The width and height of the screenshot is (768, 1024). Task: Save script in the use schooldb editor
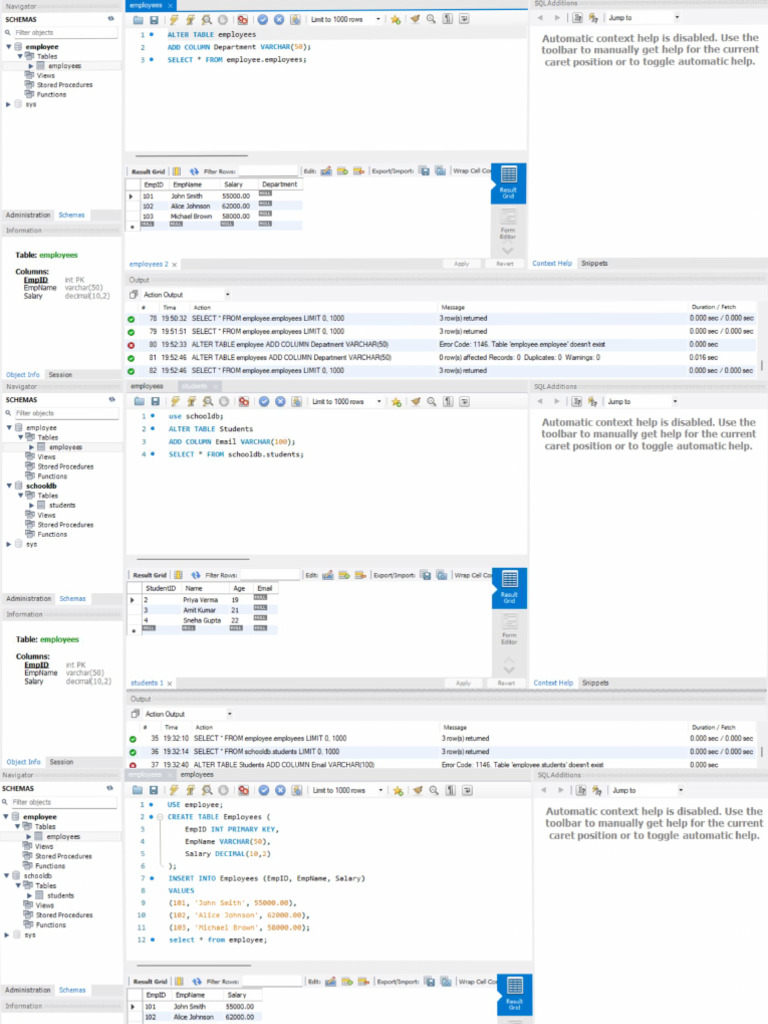point(155,402)
